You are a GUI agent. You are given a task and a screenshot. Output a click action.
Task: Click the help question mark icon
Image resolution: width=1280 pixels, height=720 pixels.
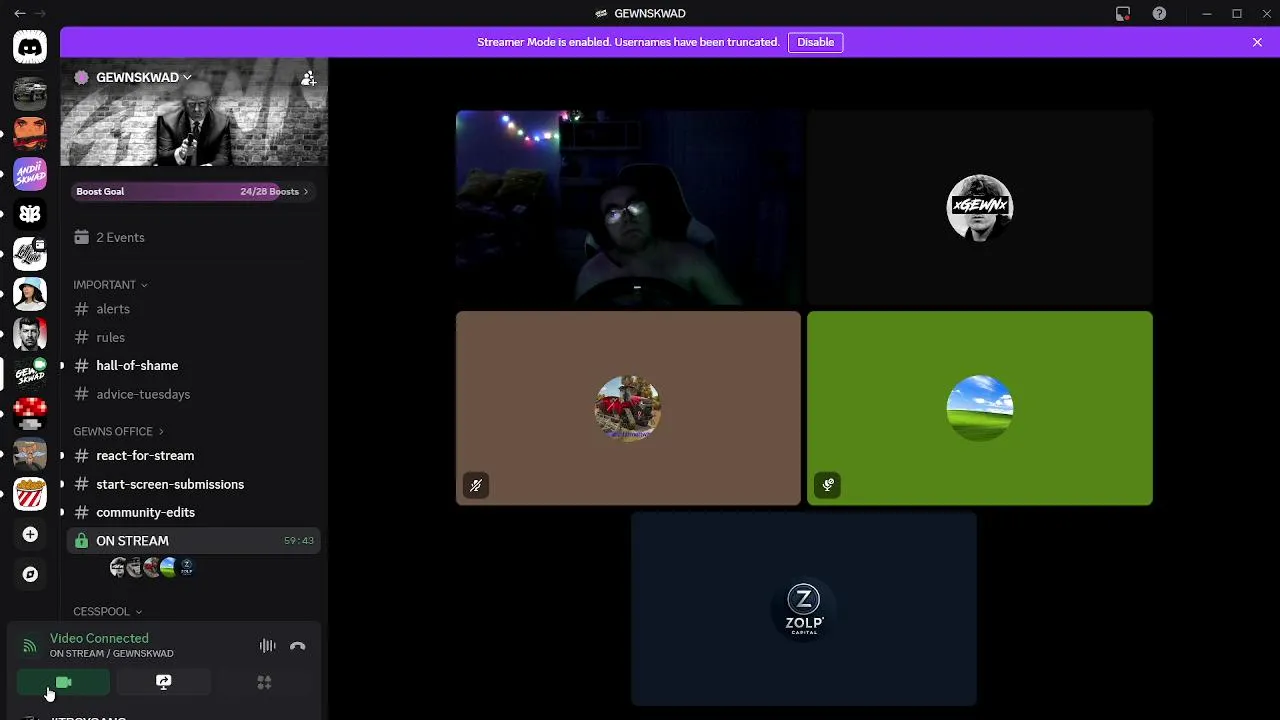click(1159, 13)
